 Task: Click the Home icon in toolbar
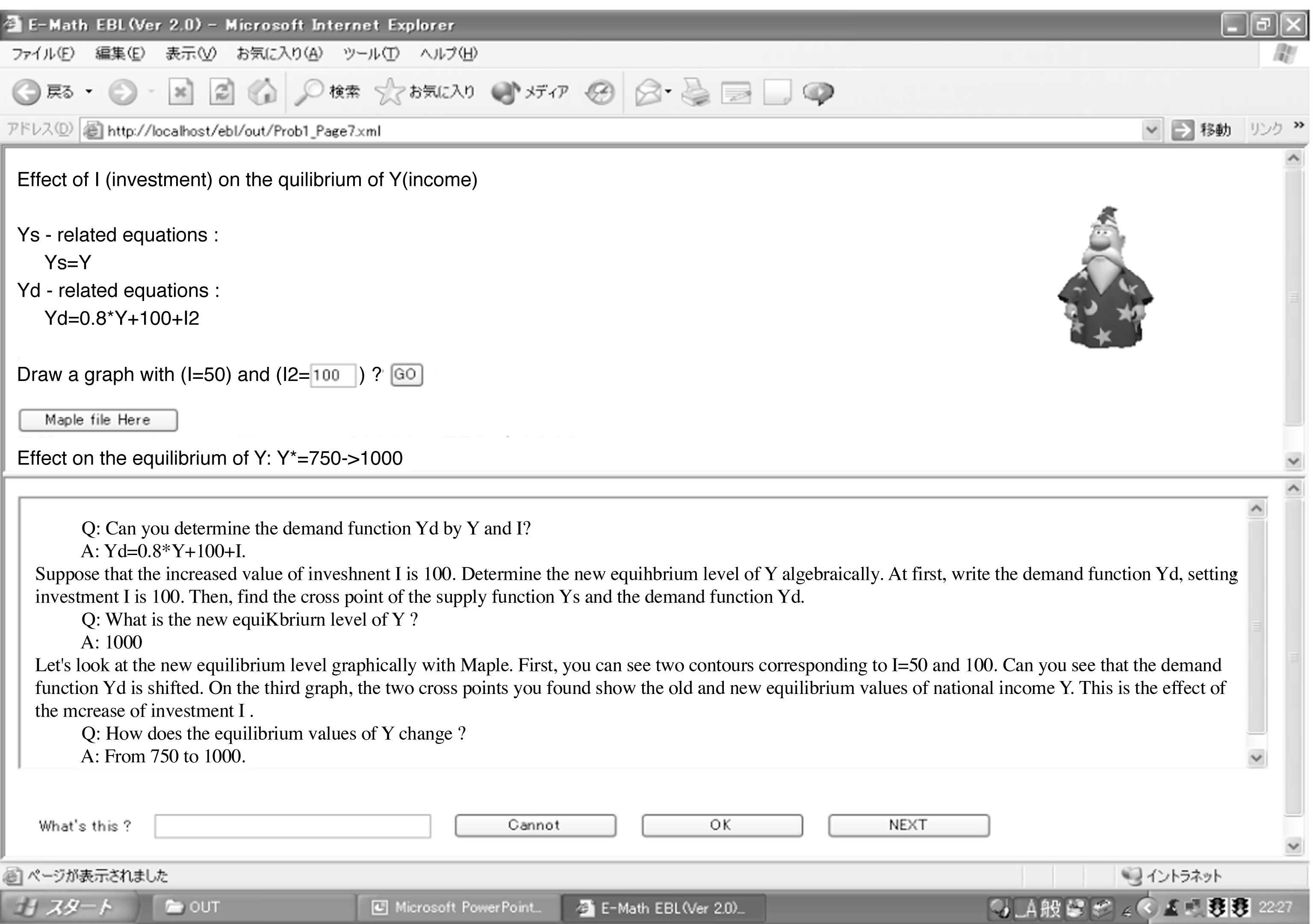(x=263, y=92)
